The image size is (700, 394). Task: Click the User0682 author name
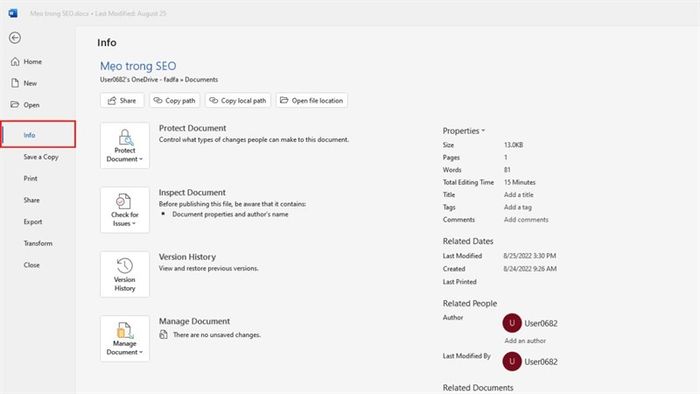[541, 323]
